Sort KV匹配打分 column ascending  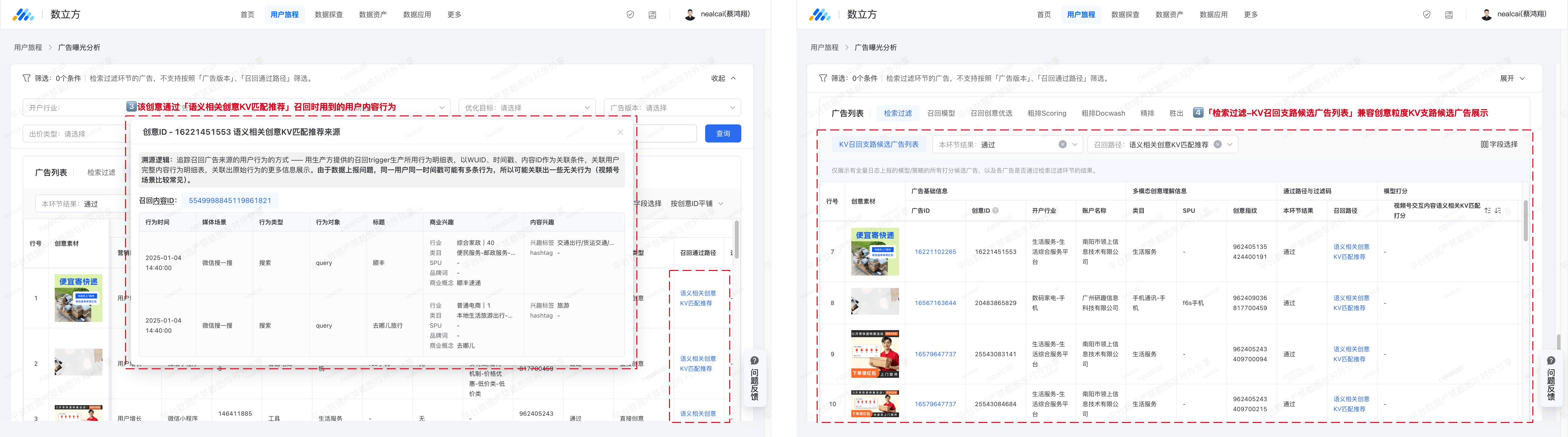[x=1488, y=210]
